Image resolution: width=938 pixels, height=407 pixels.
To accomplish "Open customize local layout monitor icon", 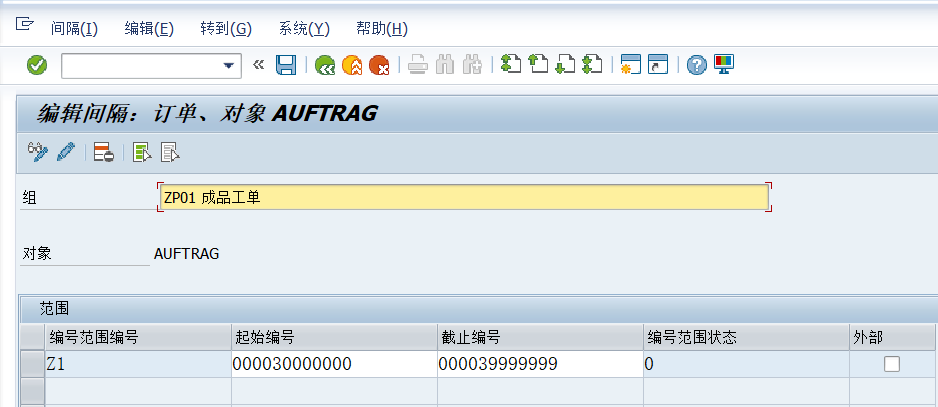I will click(724, 64).
